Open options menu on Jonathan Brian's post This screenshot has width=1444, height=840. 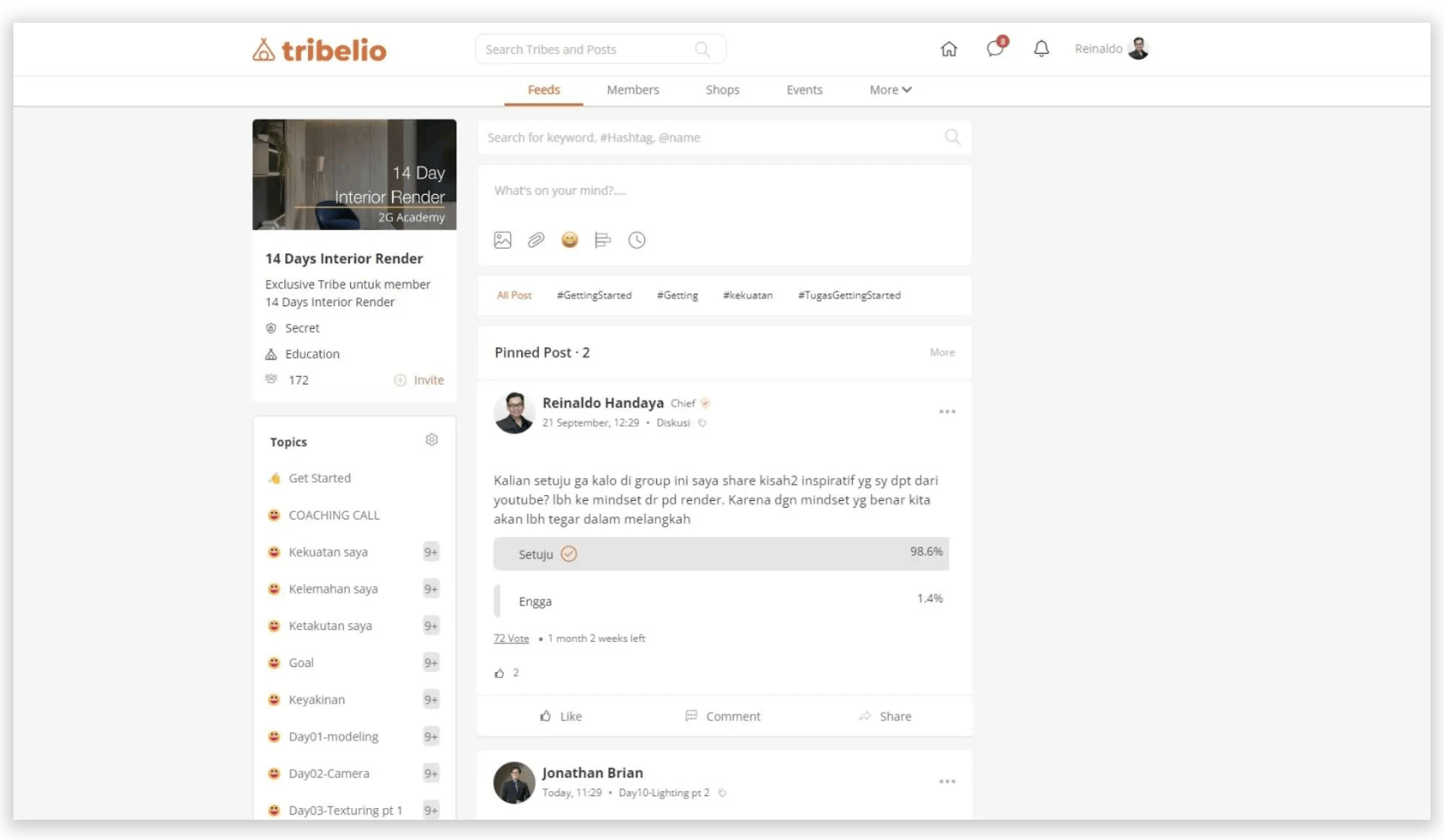click(x=947, y=782)
